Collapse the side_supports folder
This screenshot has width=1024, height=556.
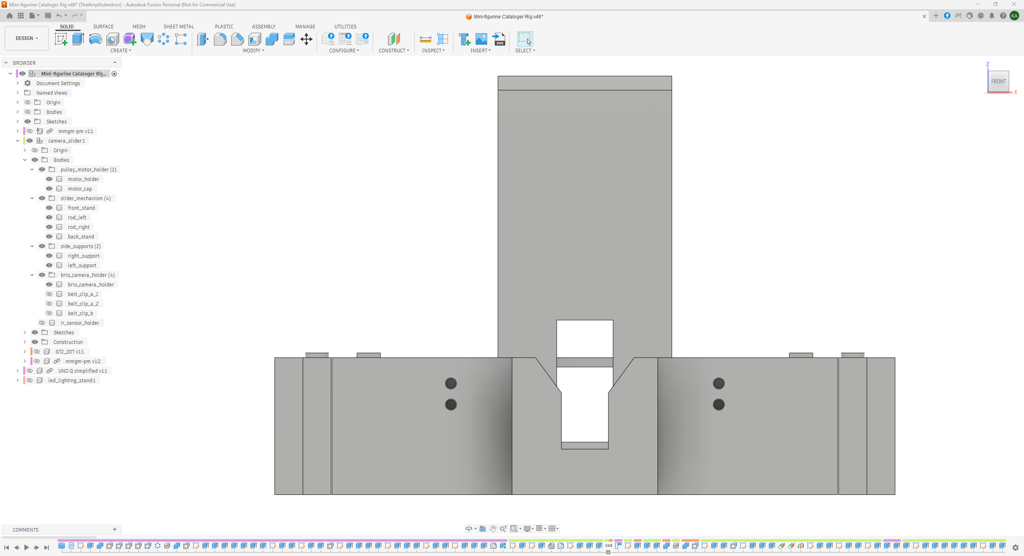tap(32, 246)
